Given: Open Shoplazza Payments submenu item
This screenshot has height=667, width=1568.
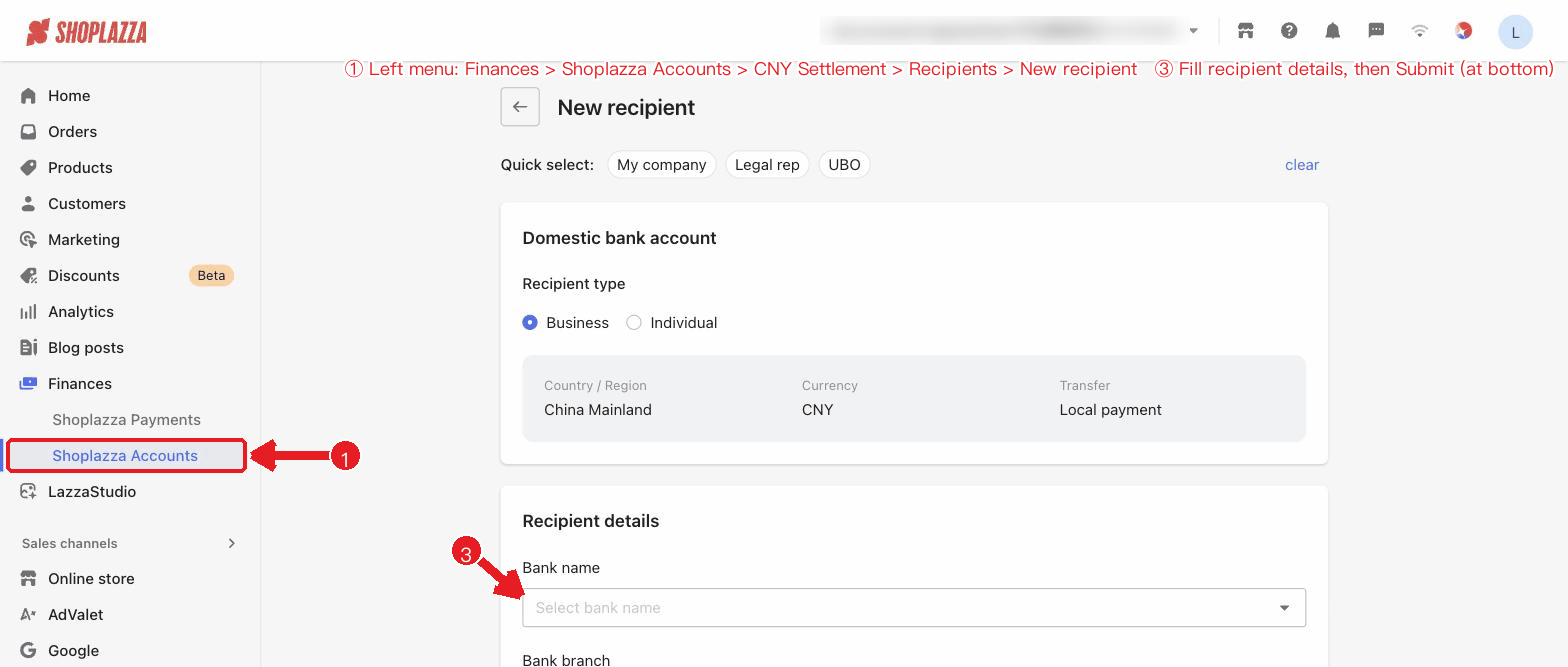Looking at the screenshot, I should (127, 420).
